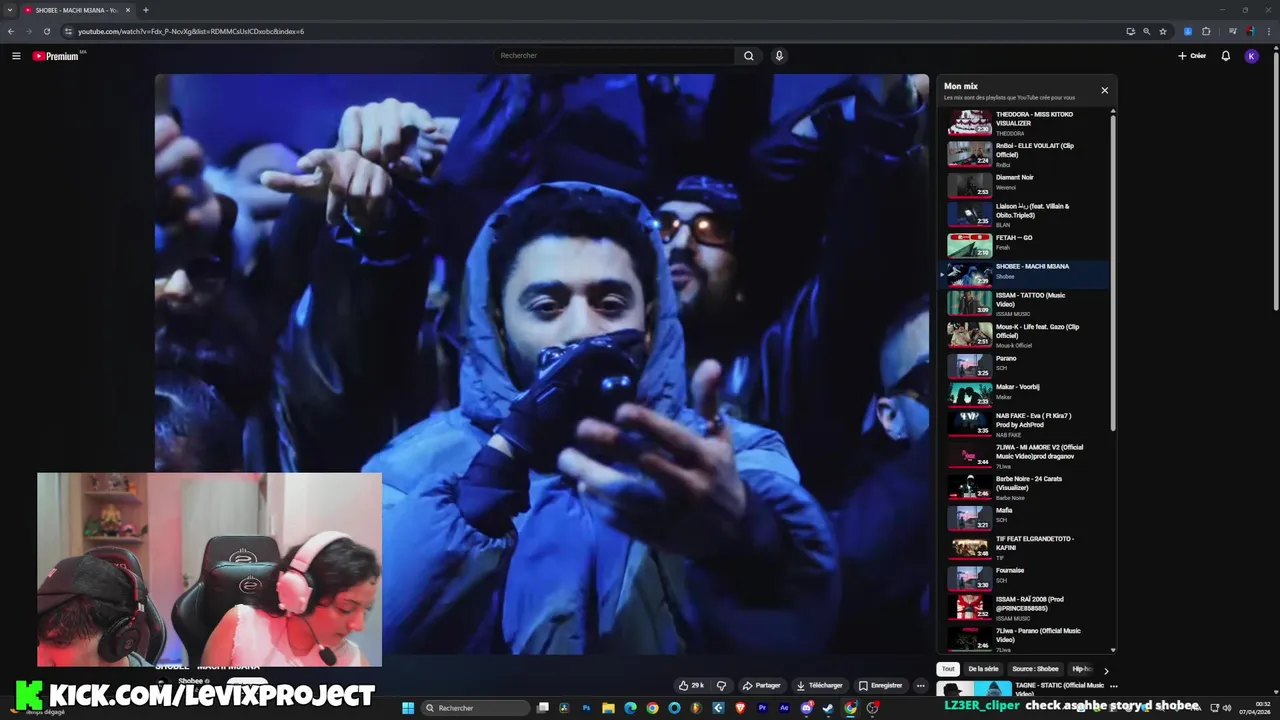Open Steam from the taskbar
The width and height of the screenshot is (1280, 720).
[x=828, y=708]
